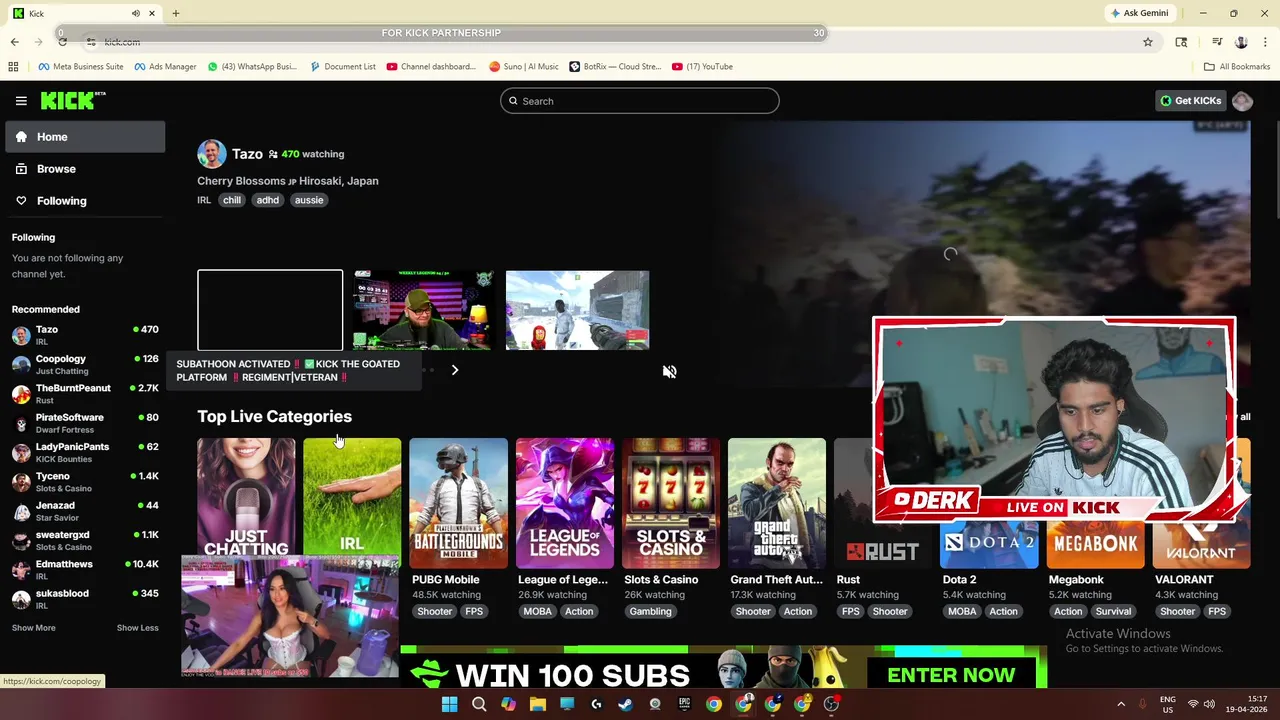Open PUBG Mobile category card
This screenshot has width=1280, height=720.
(x=458, y=503)
